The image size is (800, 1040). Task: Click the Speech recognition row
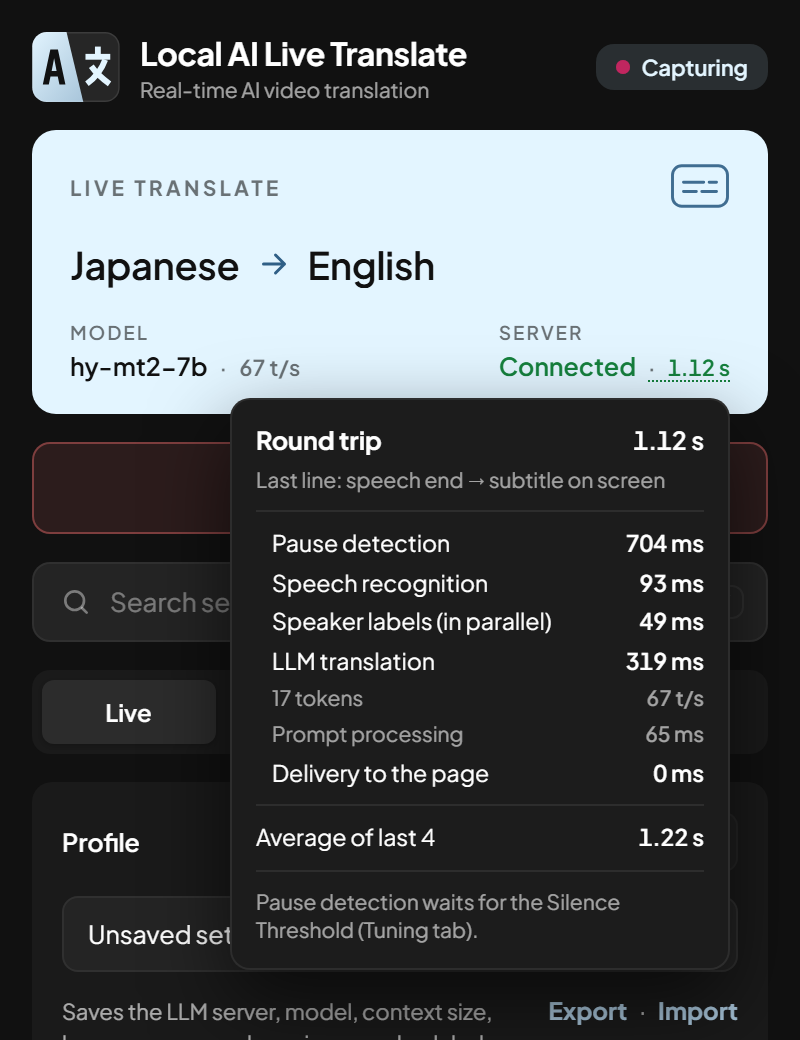(488, 584)
